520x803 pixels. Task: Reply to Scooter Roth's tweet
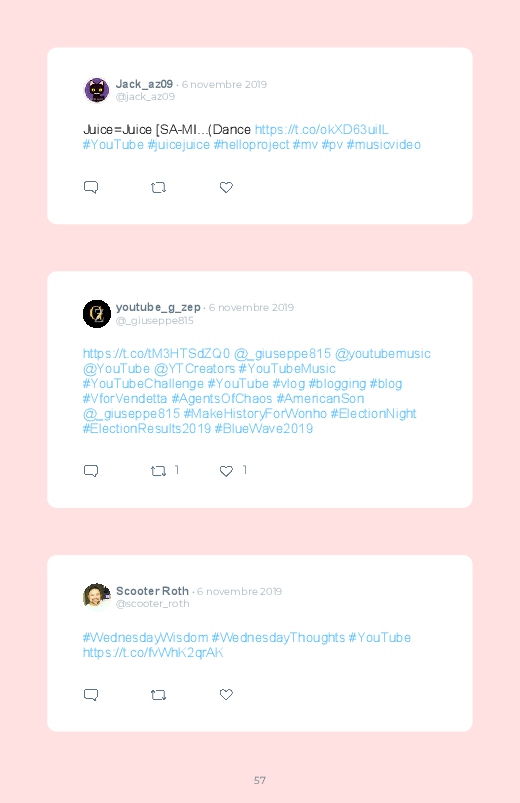pyautogui.click(x=91, y=694)
